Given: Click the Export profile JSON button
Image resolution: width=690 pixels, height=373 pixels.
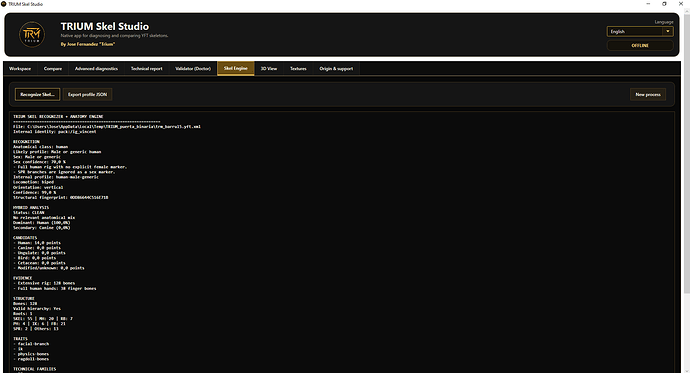Looking at the screenshot, I should (87, 94).
